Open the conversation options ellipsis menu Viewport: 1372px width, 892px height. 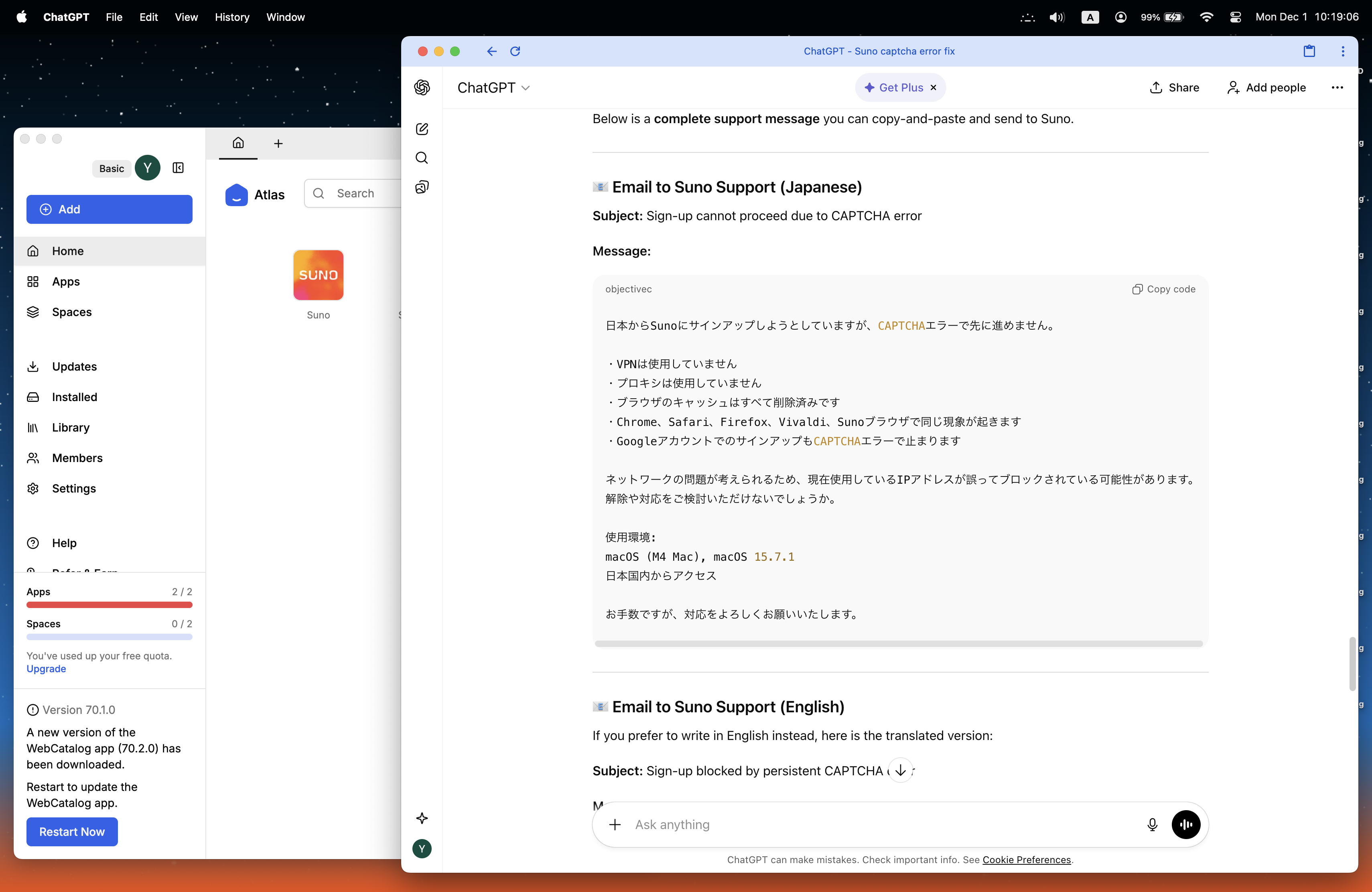click(1337, 87)
